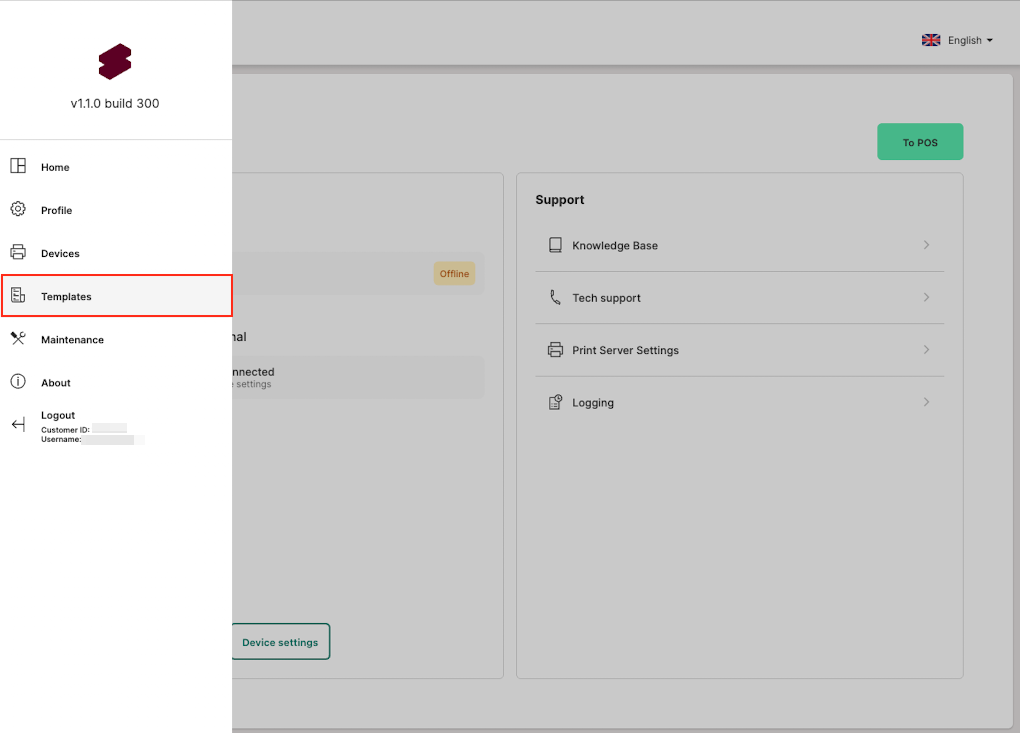Expand Print Server Settings chevron
The image size is (1020, 733).
point(926,350)
